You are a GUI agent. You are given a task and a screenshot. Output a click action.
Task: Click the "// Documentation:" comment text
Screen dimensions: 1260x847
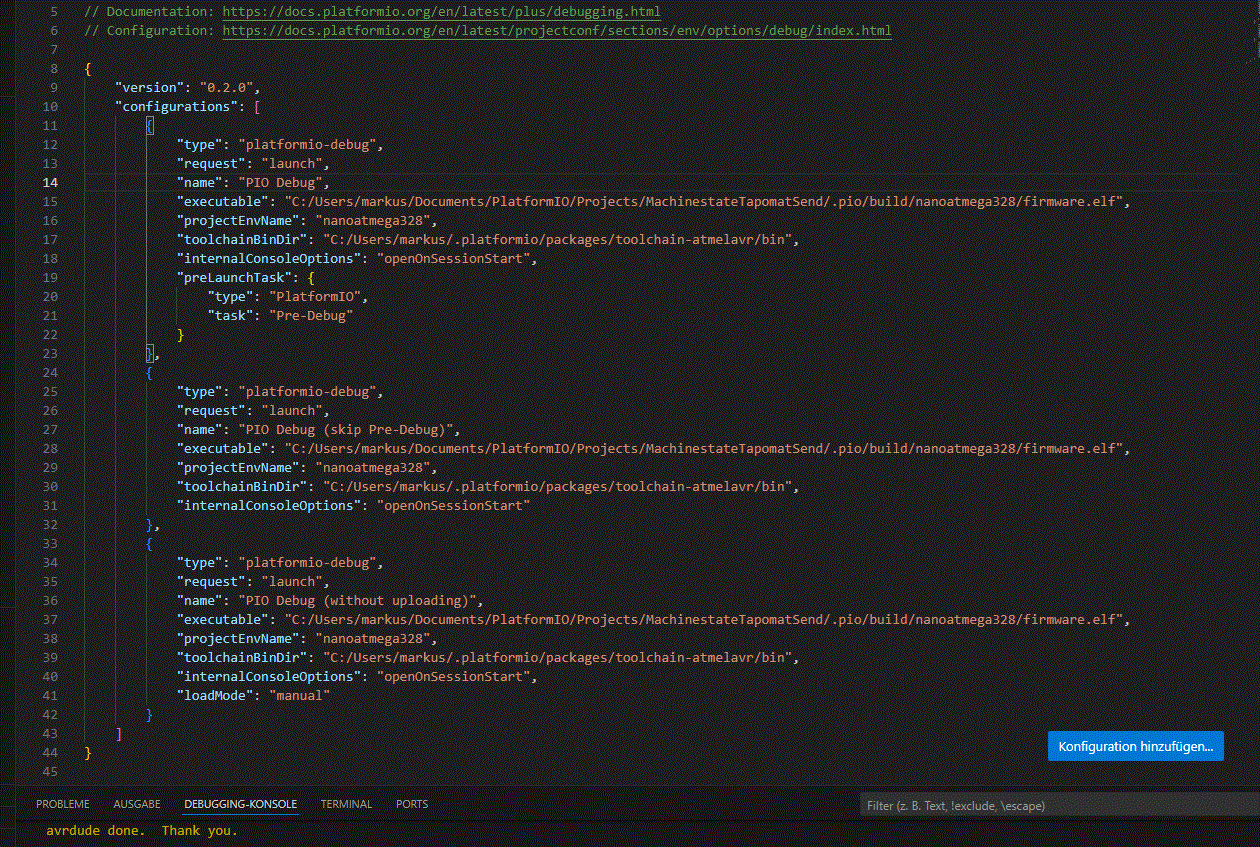[149, 12]
